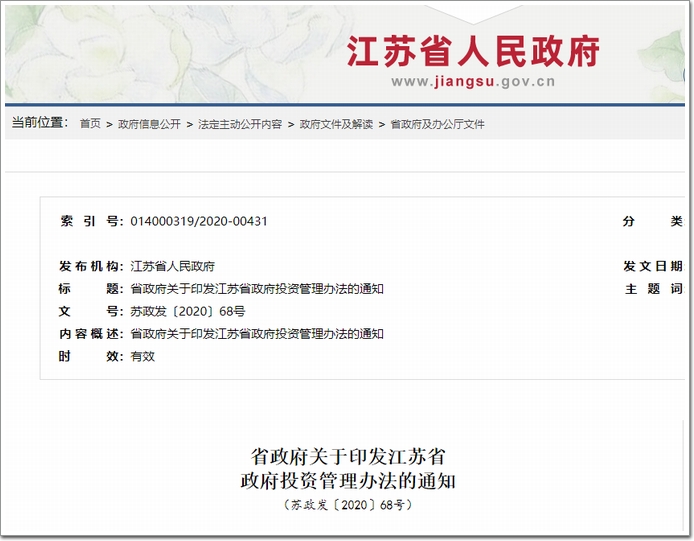This screenshot has width=694, height=541.
Task: Open the 首页 breadcrumb link
Action: tap(90, 124)
